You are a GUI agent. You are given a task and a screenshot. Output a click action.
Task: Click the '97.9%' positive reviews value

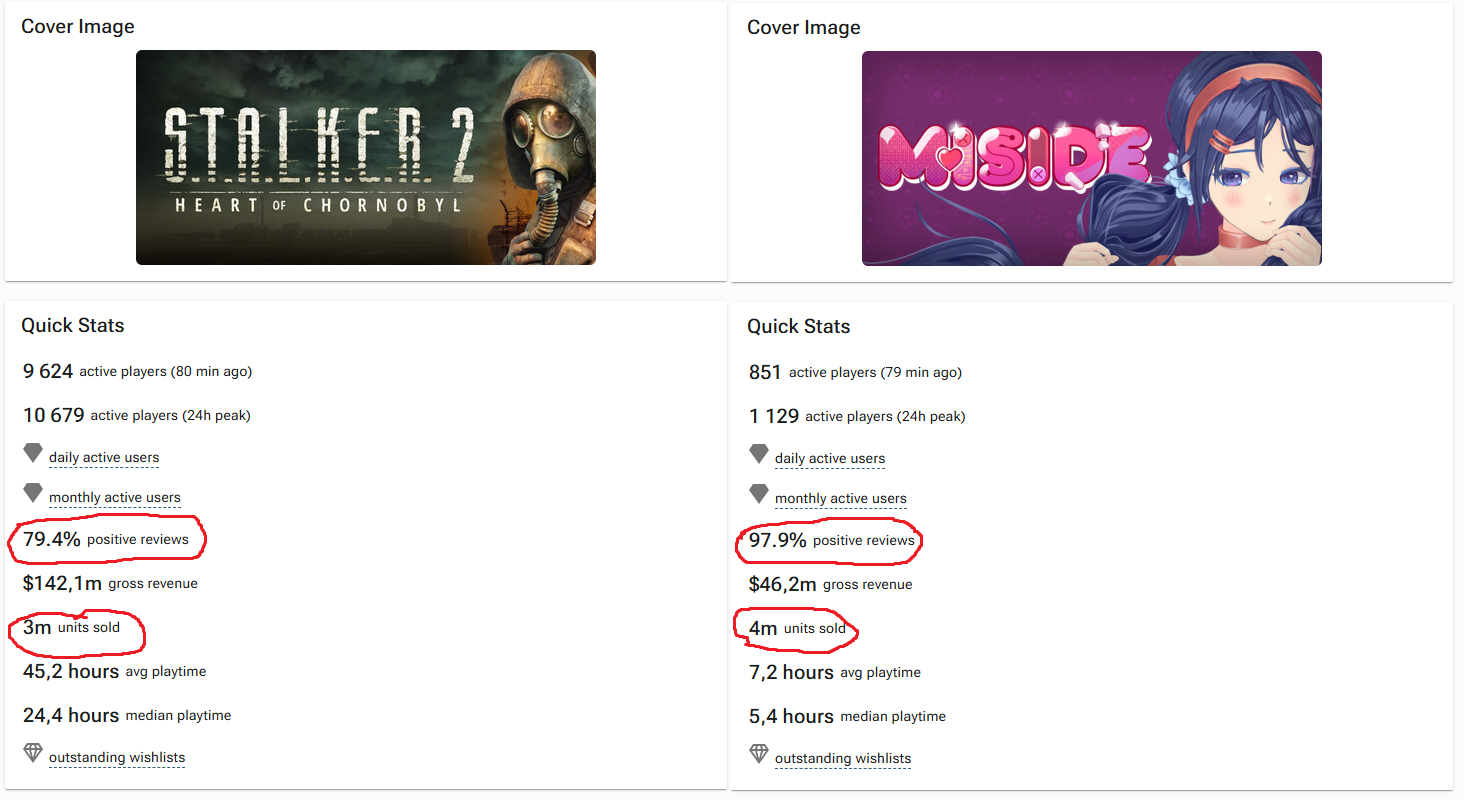778,540
